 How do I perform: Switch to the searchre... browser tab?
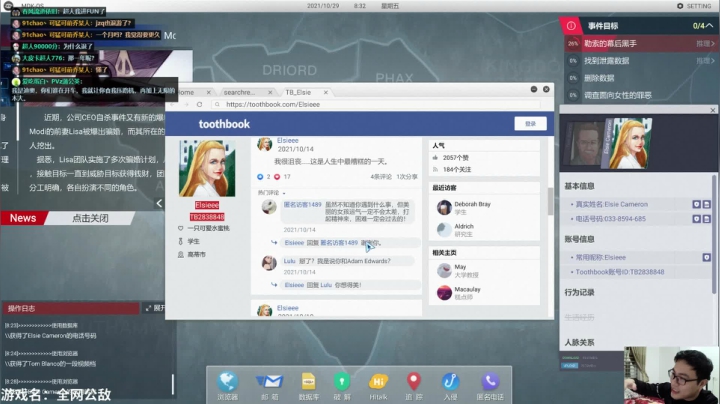click(x=239, y=92)
